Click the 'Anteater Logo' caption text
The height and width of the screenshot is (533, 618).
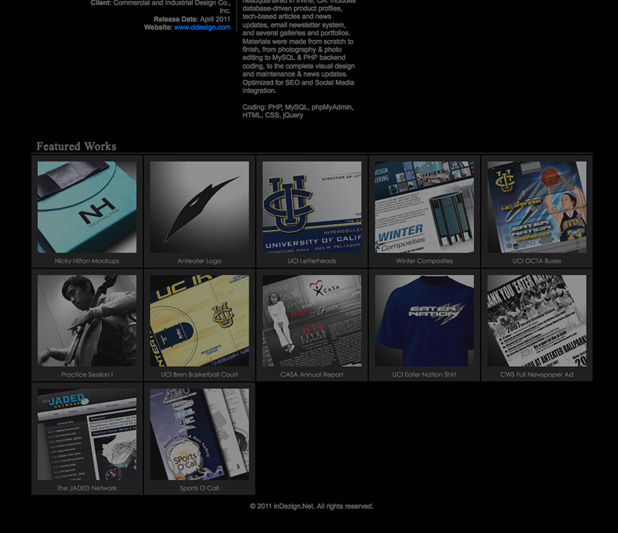(199, 261)
